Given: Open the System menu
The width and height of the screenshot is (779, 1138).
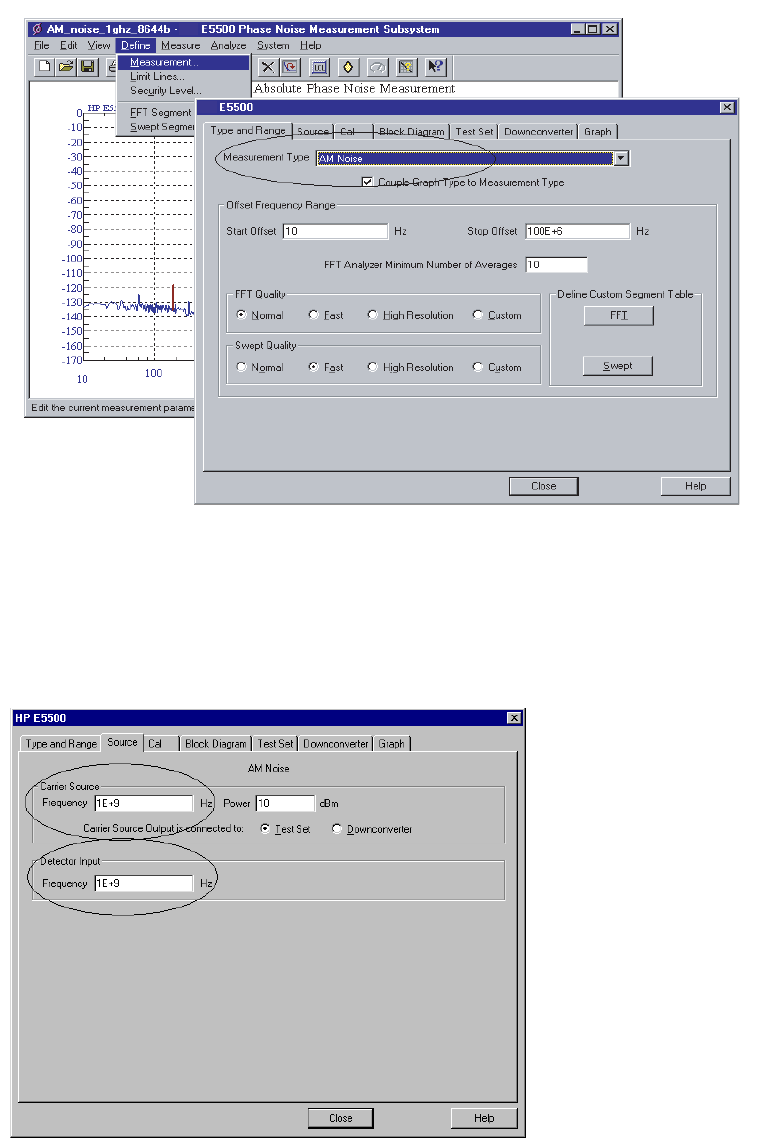Looking at the screenshot, I should click(273, 45).
